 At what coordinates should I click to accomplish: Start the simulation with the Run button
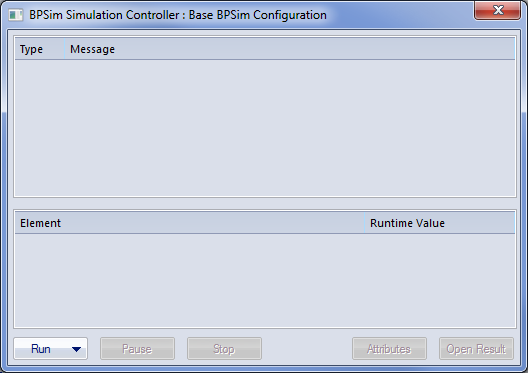pyautogui.click(x=41, y=349)
